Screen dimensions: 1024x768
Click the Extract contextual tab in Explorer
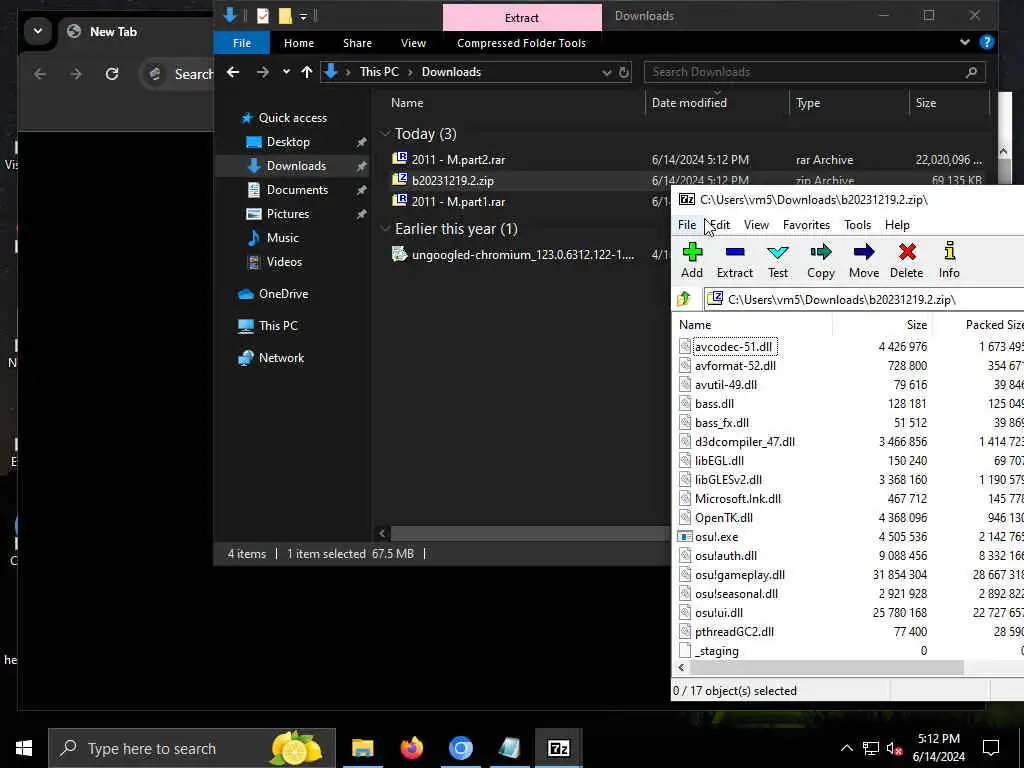(x=522, y=18)
